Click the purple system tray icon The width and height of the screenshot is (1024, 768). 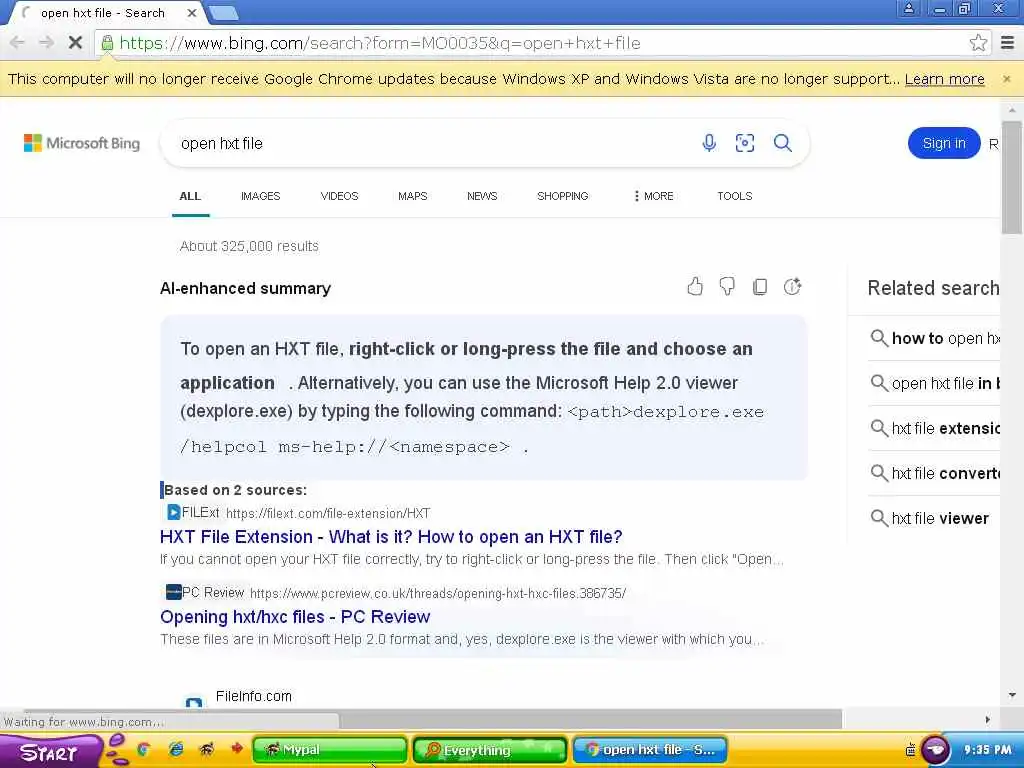pyautogui.click(x=935, y=750)
